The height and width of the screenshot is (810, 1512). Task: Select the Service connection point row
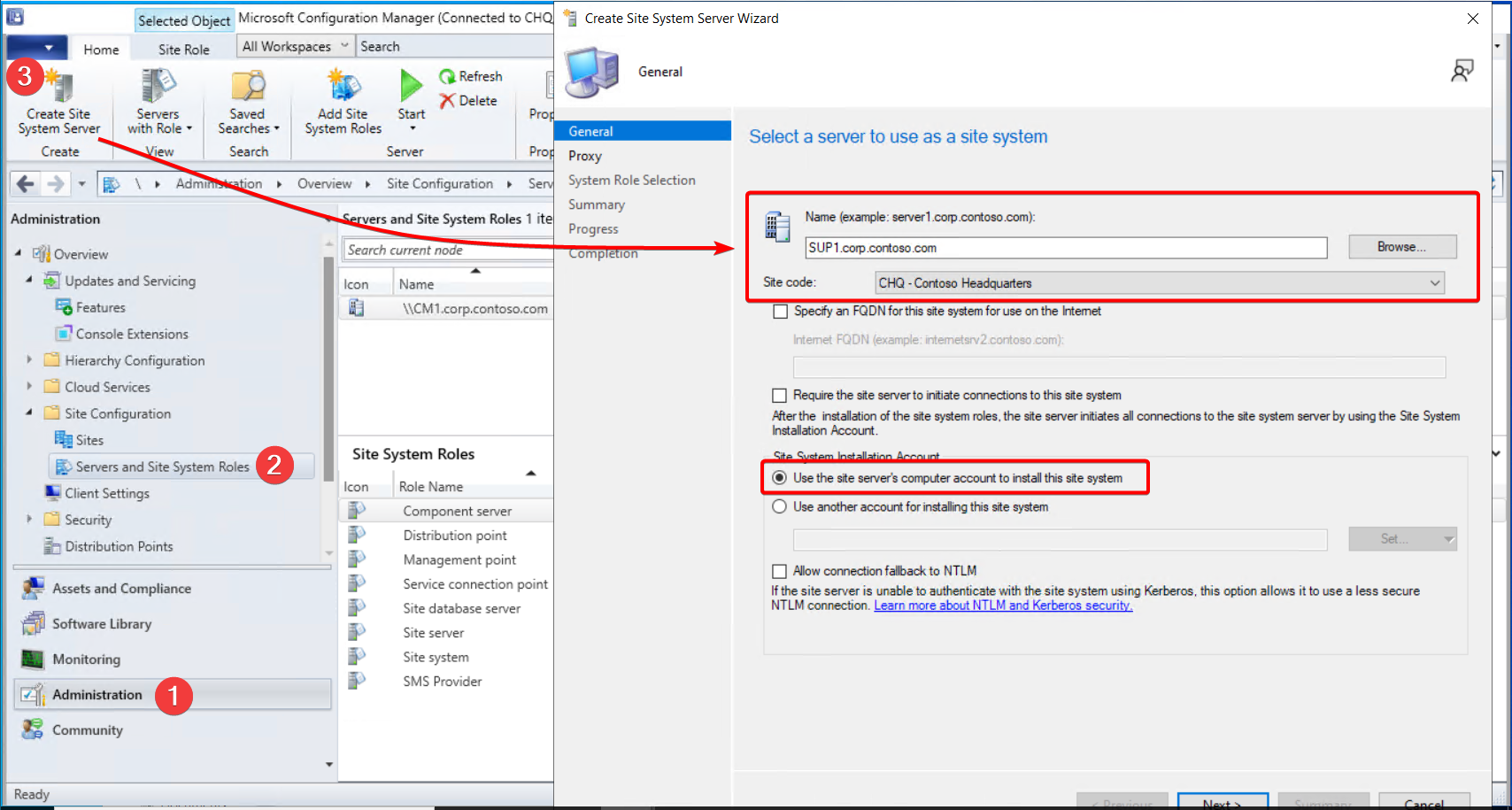click(x=446, y=584)
